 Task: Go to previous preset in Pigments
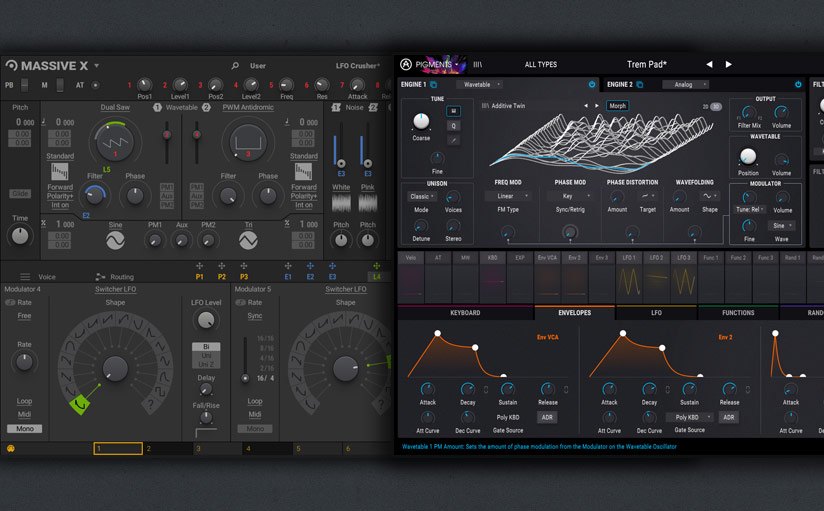coord(709,64)
